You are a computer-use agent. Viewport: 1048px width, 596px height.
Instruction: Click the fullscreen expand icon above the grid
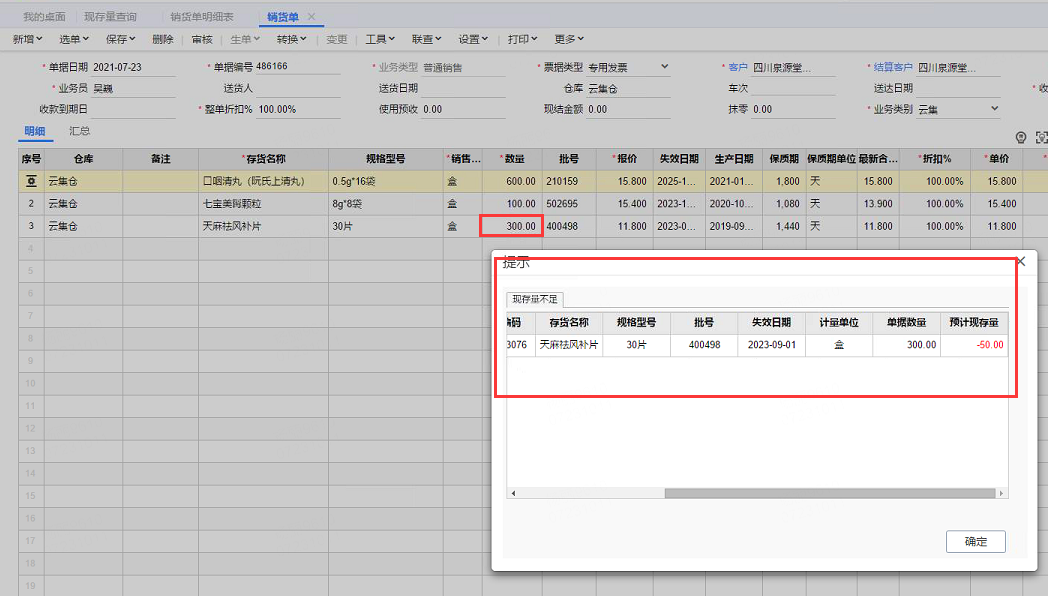coord(1041,138)
